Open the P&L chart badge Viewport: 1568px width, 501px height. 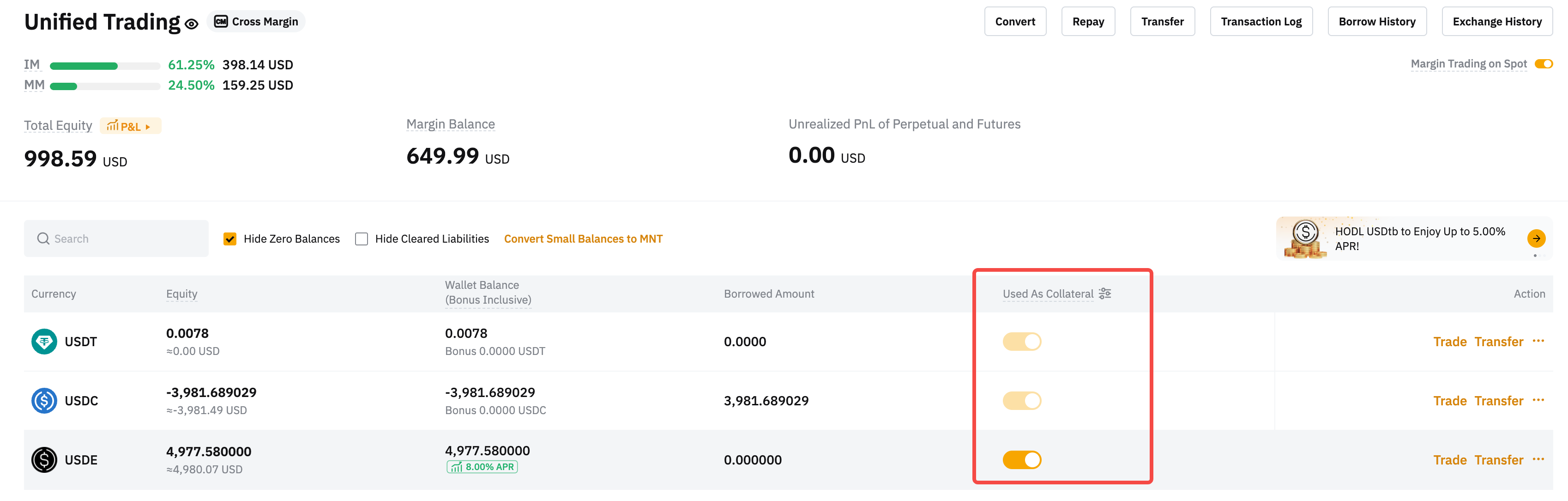[130, 126]
